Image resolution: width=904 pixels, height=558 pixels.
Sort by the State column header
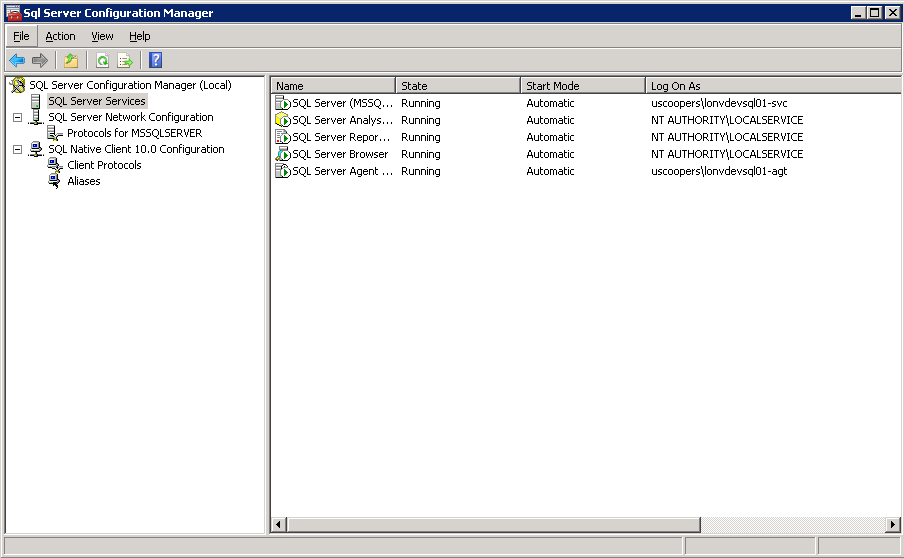458,86
